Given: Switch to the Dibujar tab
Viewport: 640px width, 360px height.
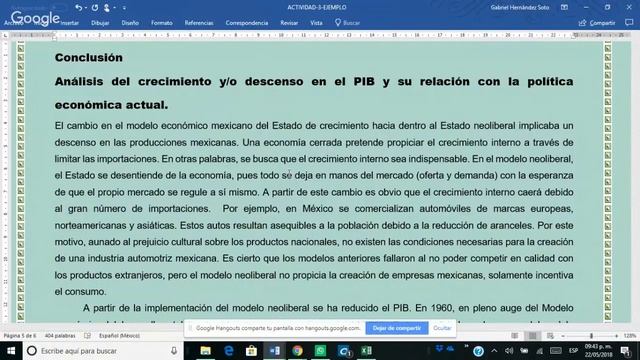Looking at the screenshot, I should pyautogui.click(x=100, y=23).
